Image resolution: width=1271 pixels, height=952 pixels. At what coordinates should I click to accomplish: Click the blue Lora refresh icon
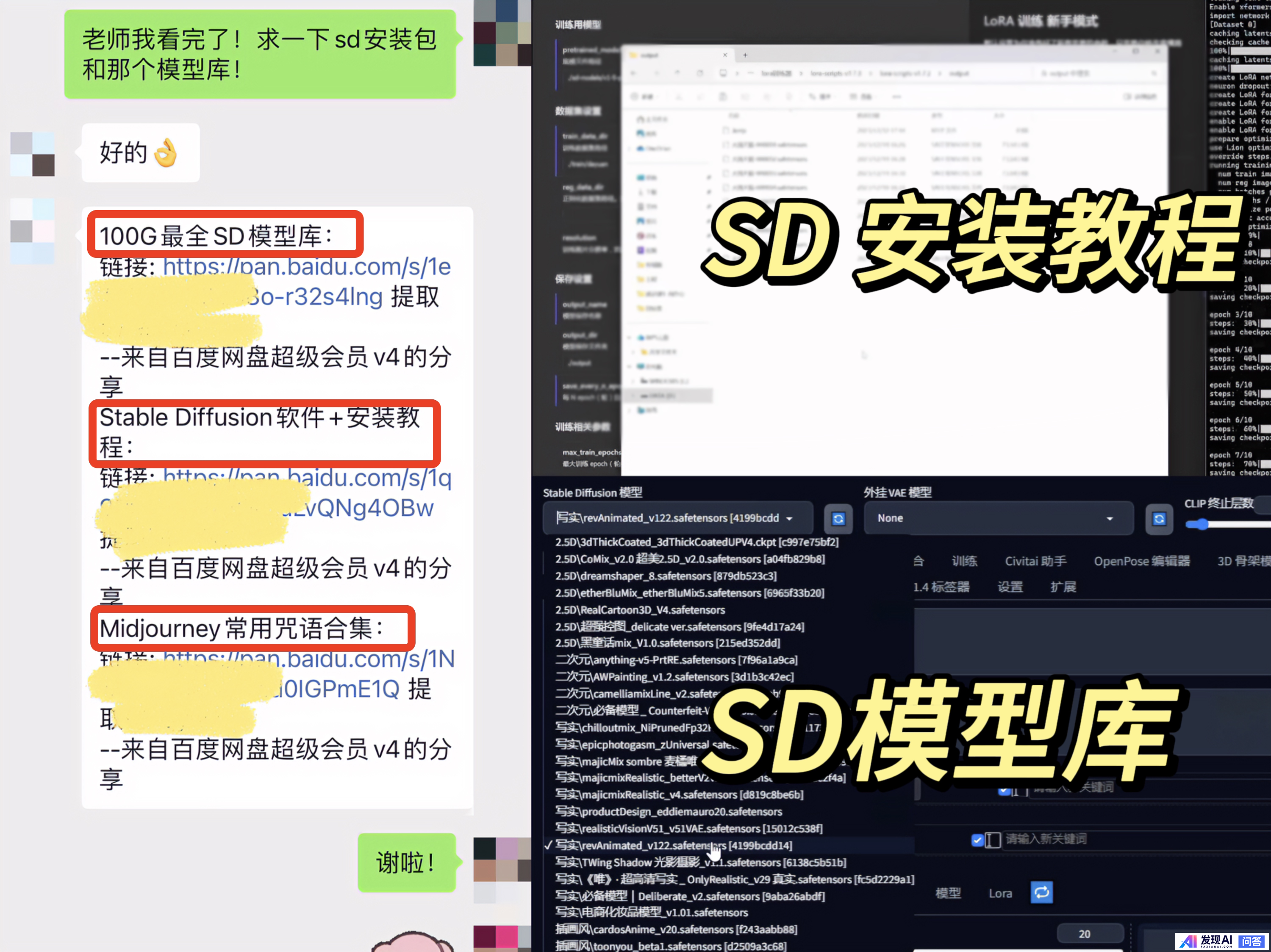coord(1041,892)
